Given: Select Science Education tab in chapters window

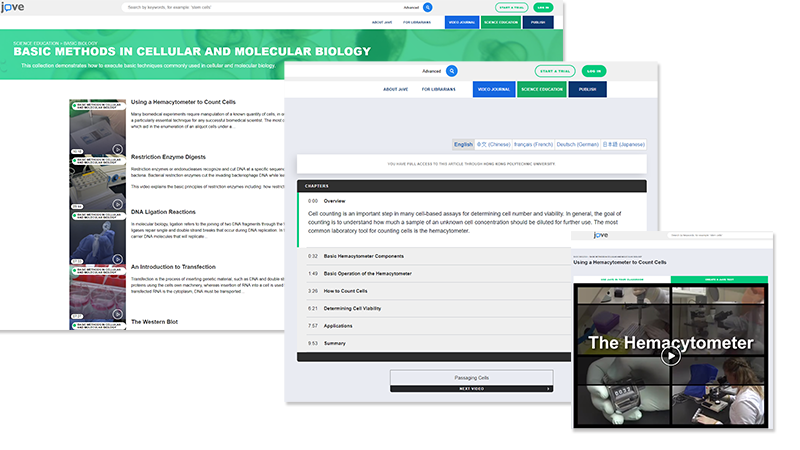Looking at the screenshot, I should click(542, 89).
